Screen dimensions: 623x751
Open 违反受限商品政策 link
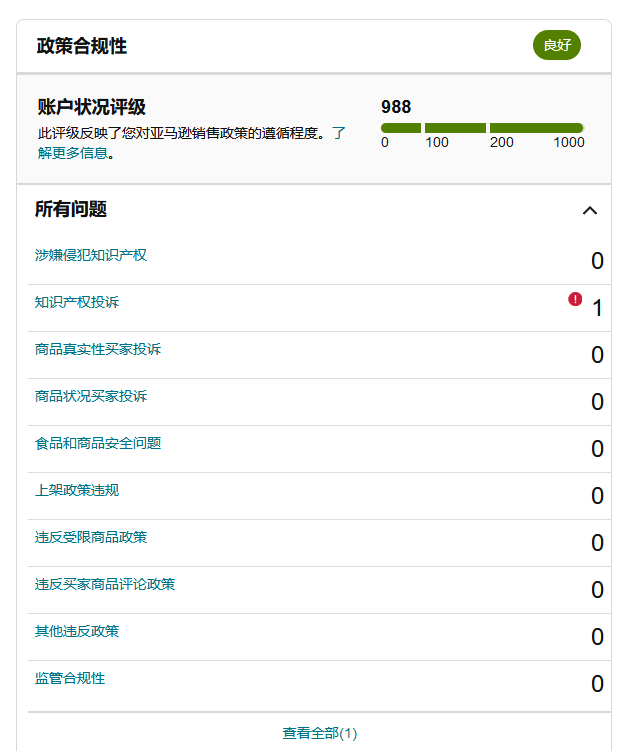pos(91,537)
